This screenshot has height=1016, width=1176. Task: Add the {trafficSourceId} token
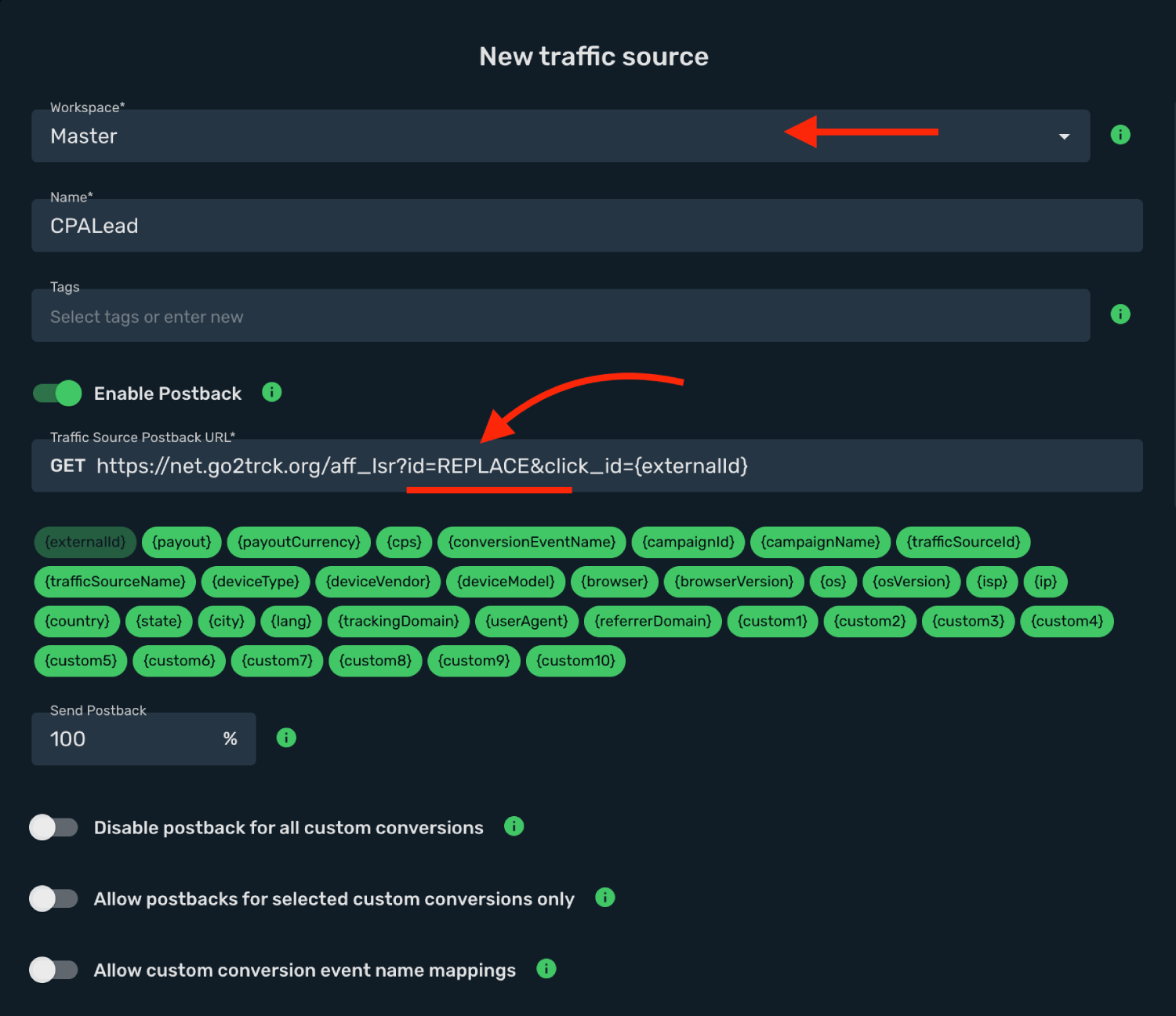pyautogui.click(x=964, y=542)
